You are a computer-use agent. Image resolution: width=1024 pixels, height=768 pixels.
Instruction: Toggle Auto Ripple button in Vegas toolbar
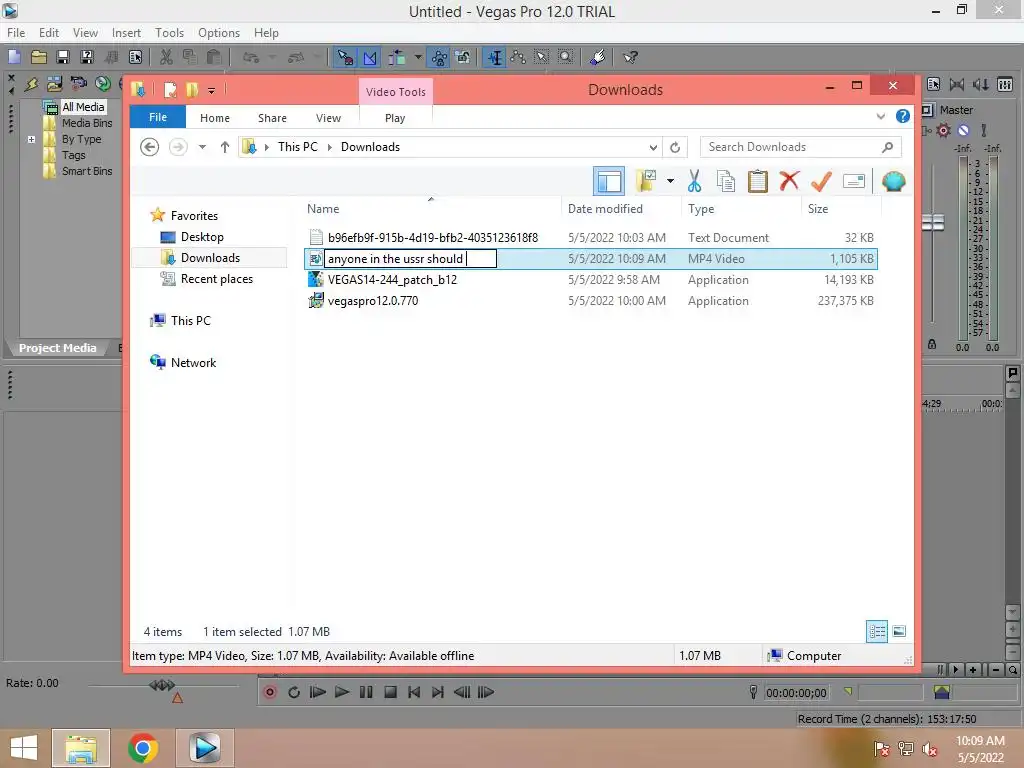click(x=396, y=57)
